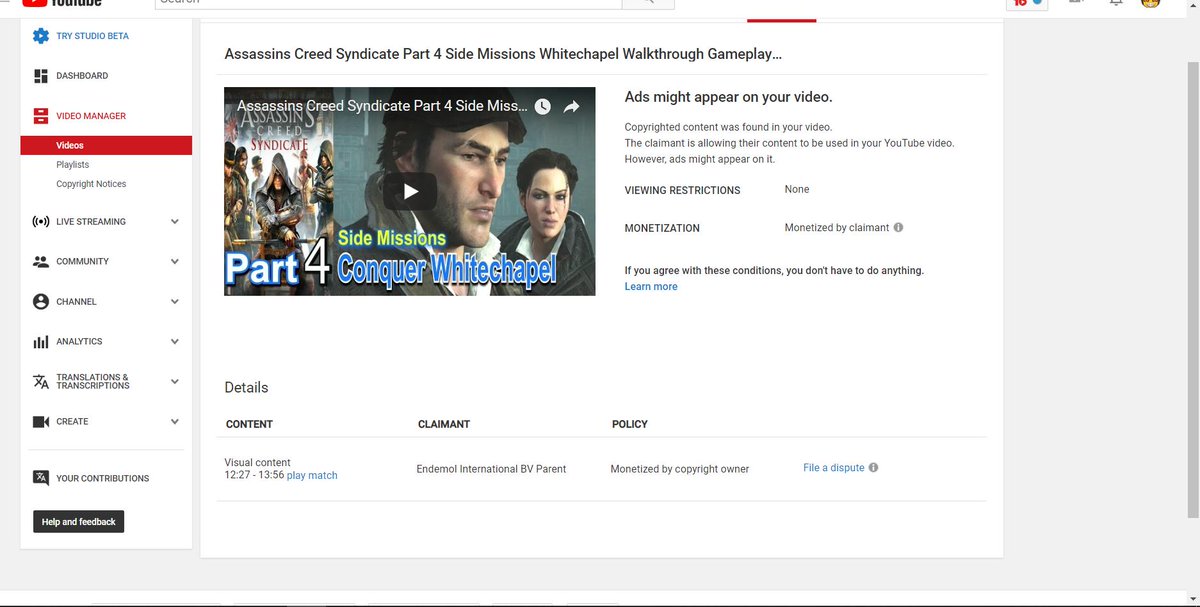Click the 'Details' section heading
The width and height of the screenshot is (1200, 607).
246,387
